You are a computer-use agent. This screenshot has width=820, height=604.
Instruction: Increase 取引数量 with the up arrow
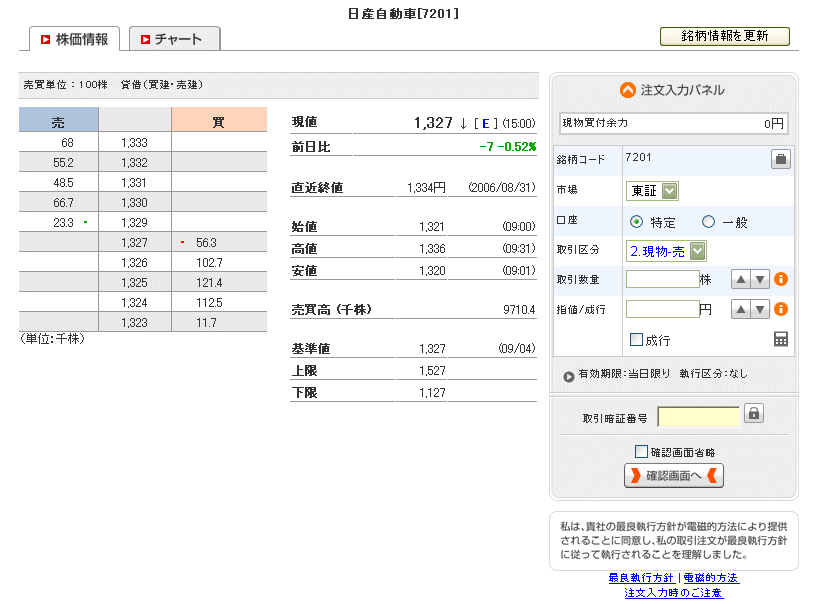[741, 280]
